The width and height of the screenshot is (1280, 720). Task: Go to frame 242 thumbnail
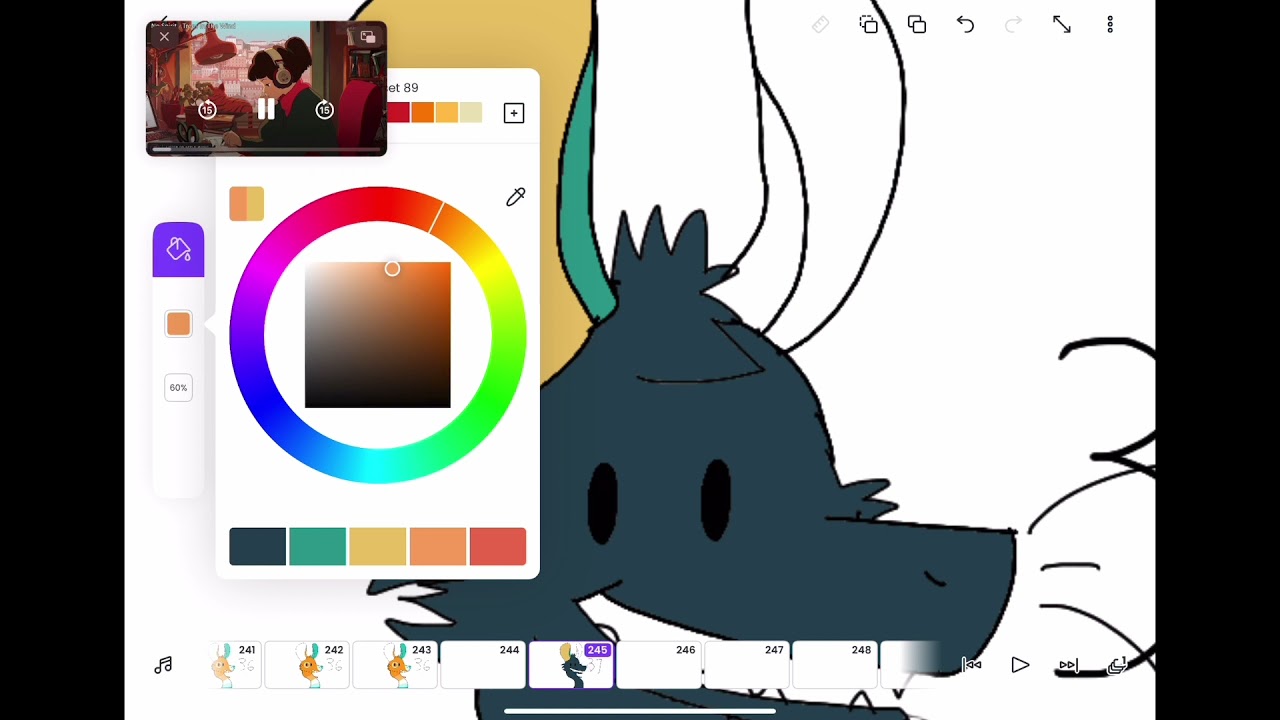(x=307, y=665)
